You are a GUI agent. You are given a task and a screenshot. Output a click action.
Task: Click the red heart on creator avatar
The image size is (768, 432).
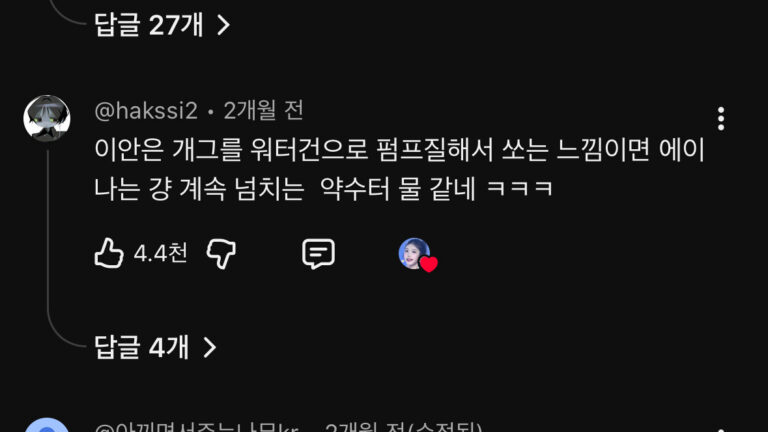click(429, 264)
